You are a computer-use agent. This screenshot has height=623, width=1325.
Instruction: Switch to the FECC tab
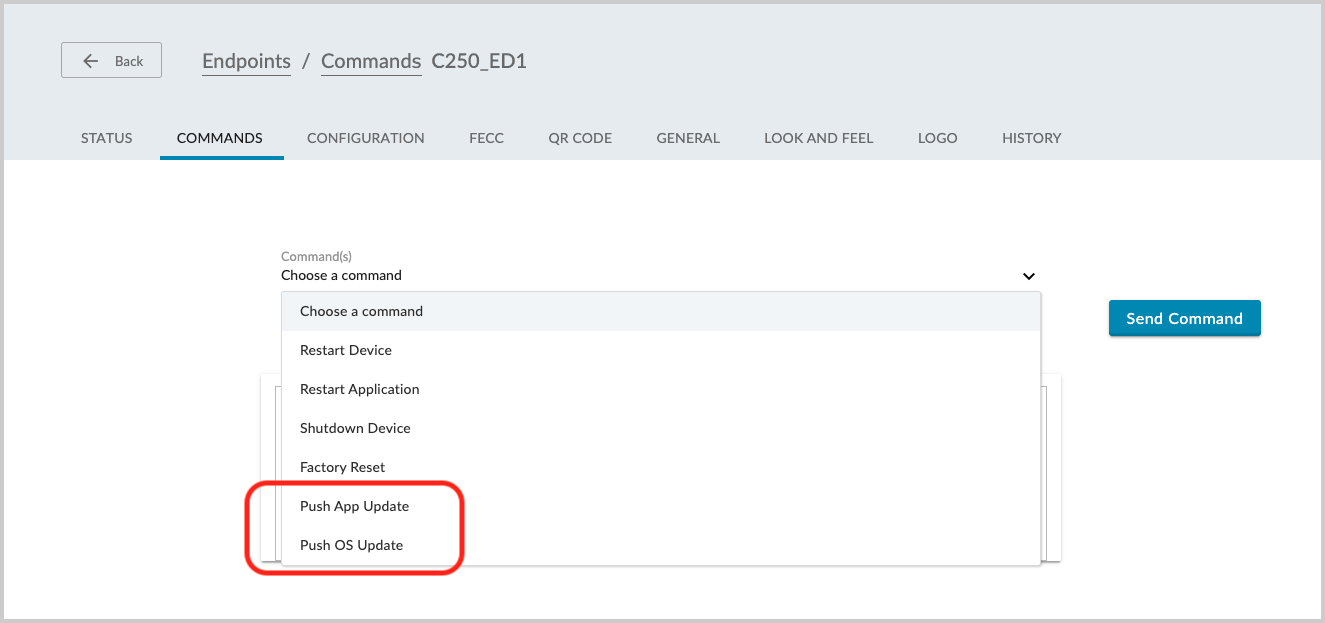487,138
